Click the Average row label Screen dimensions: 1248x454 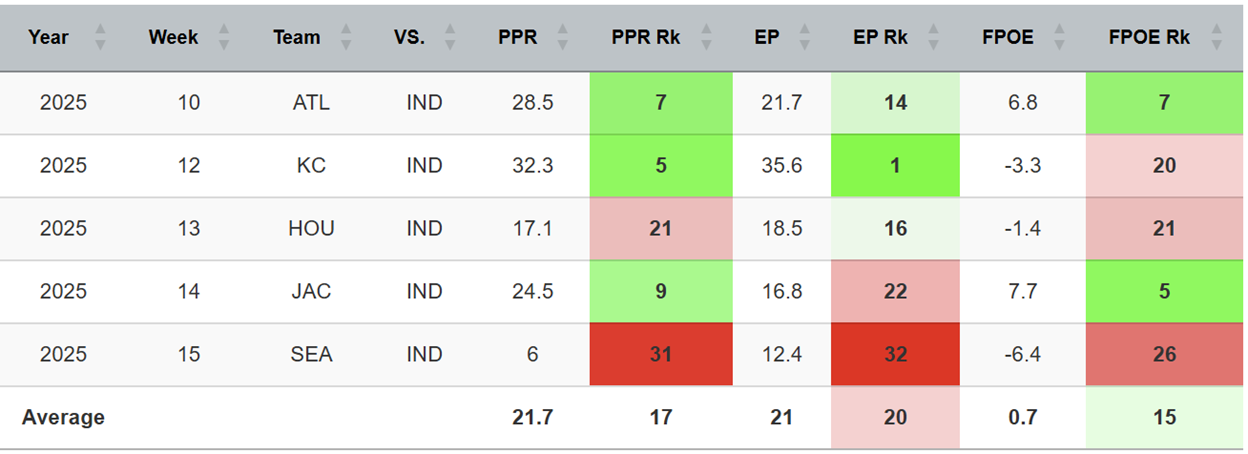(x=63, y=417)
